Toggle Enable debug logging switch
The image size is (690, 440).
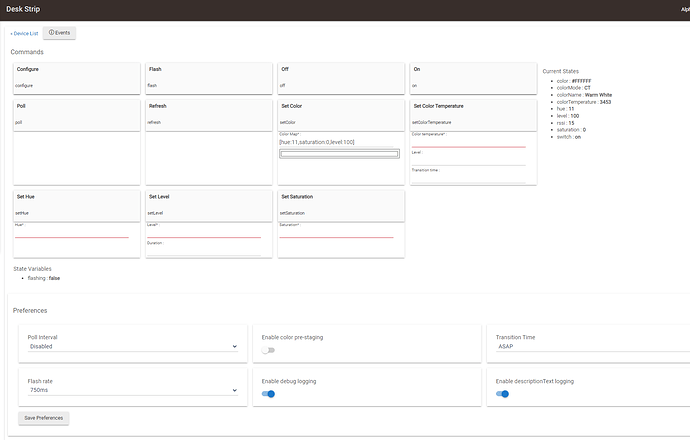coord(268,394)
